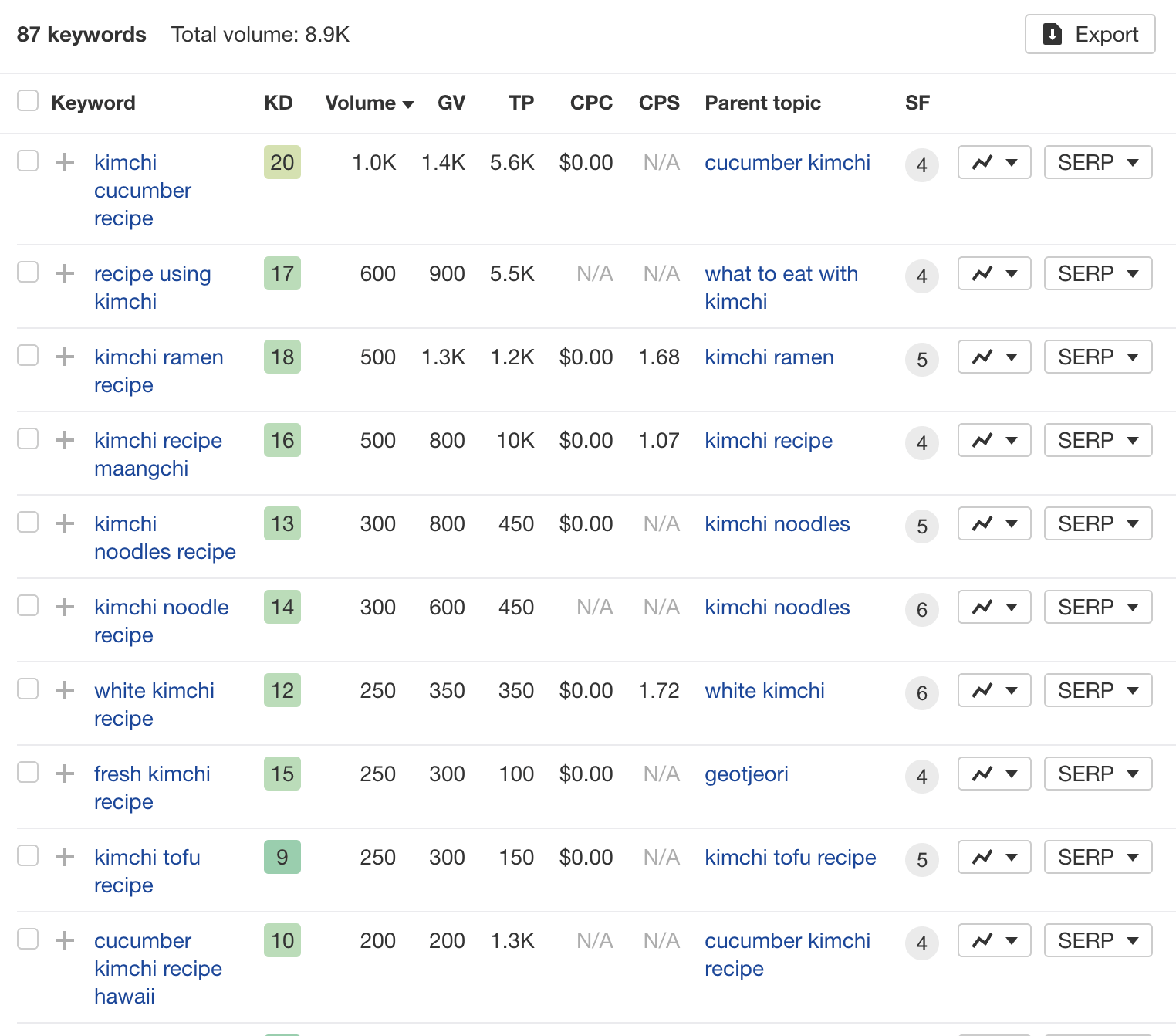
Task: Open the geotjeori parent topic link
Action: (745, 774)
